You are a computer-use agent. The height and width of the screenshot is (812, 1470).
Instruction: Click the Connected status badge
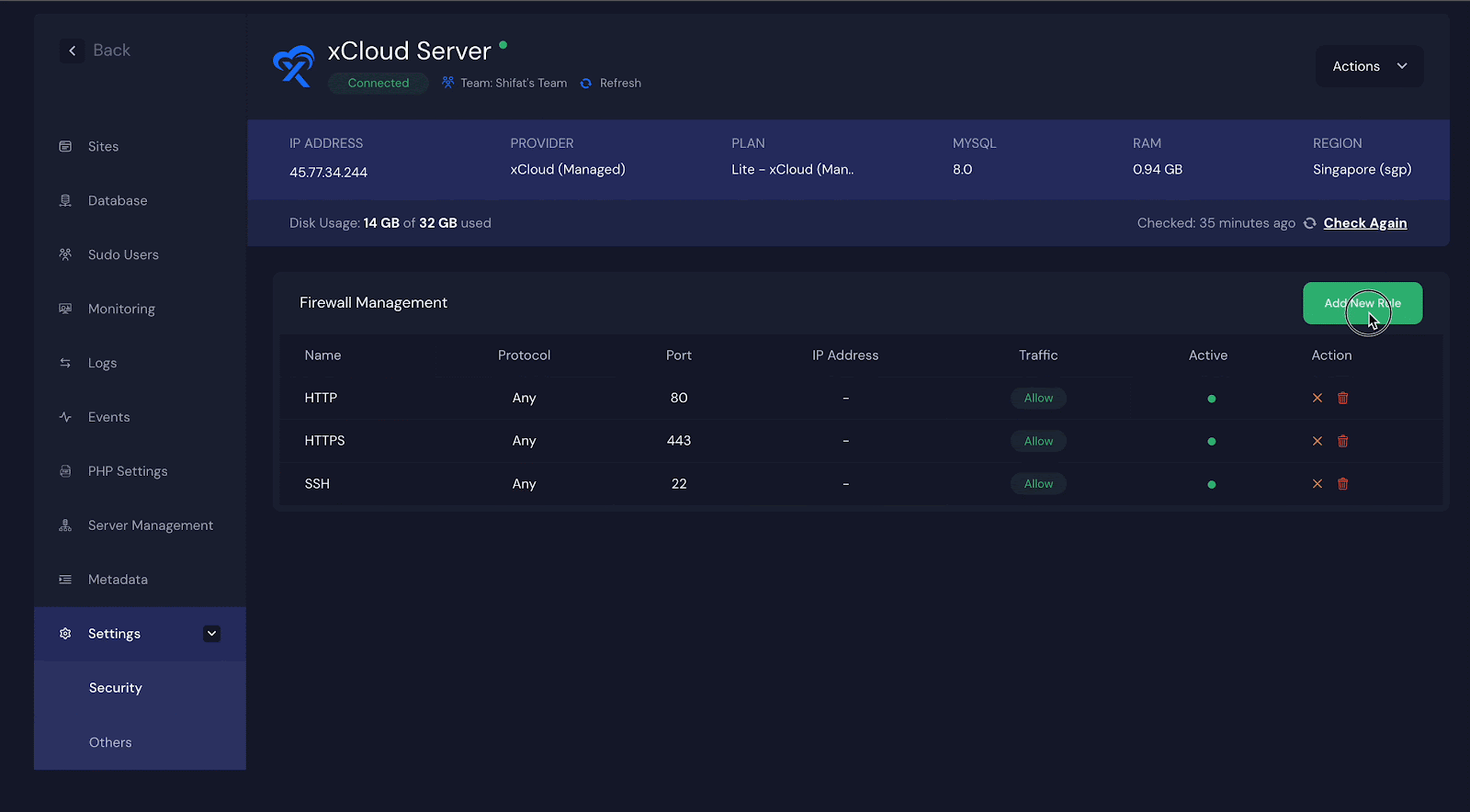click(x=379, y=83)
